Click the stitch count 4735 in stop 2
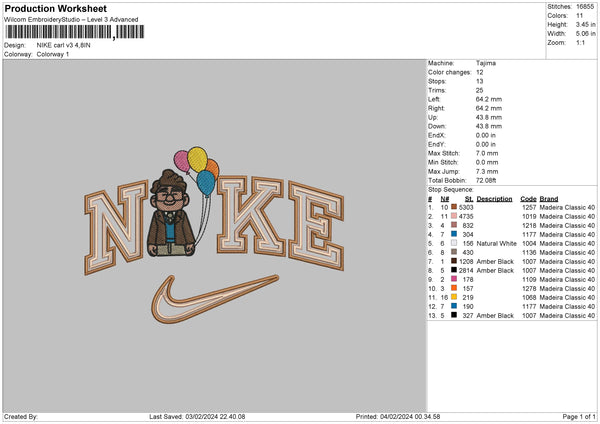 (x=466, y=217)
